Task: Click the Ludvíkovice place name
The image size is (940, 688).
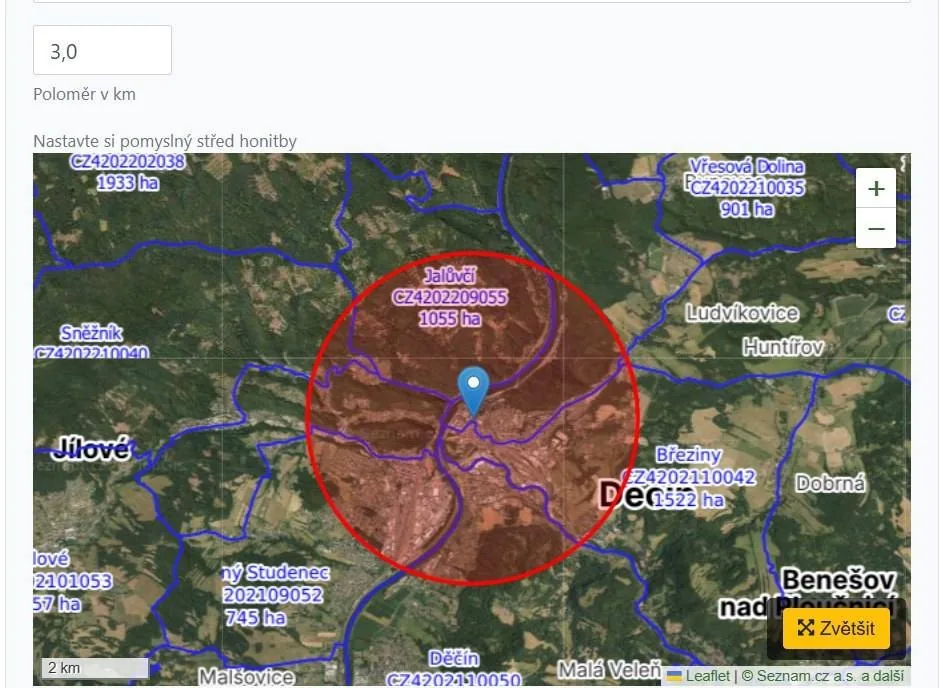Action: pyautogui.click(x=742, y=313)
